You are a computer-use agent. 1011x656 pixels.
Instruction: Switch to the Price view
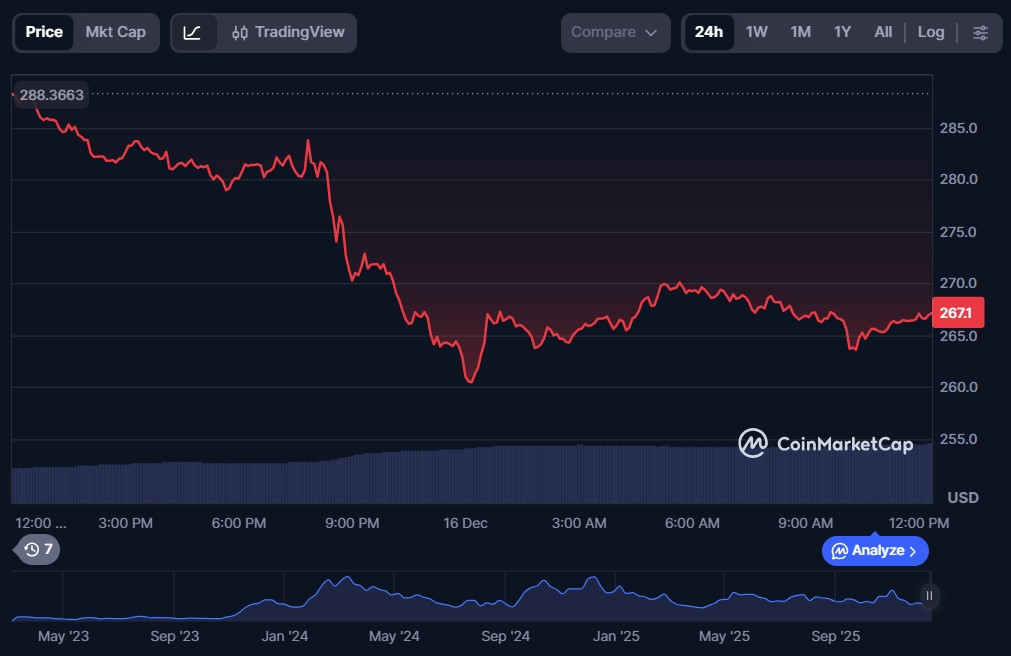pyautogui.click(x=44, y=32)
